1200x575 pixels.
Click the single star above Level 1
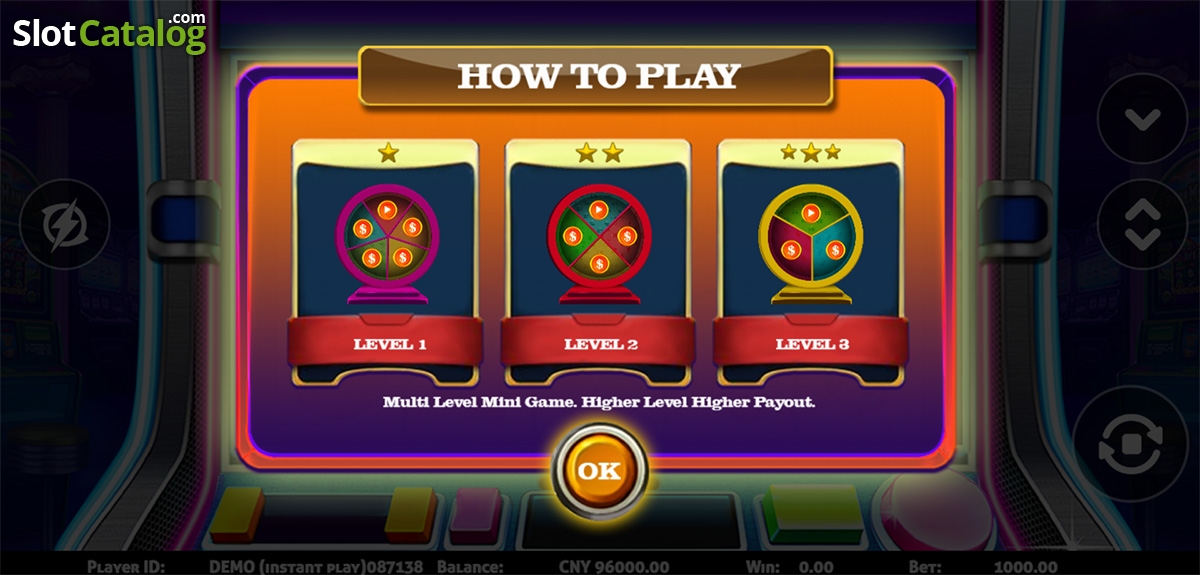[388, 153]
